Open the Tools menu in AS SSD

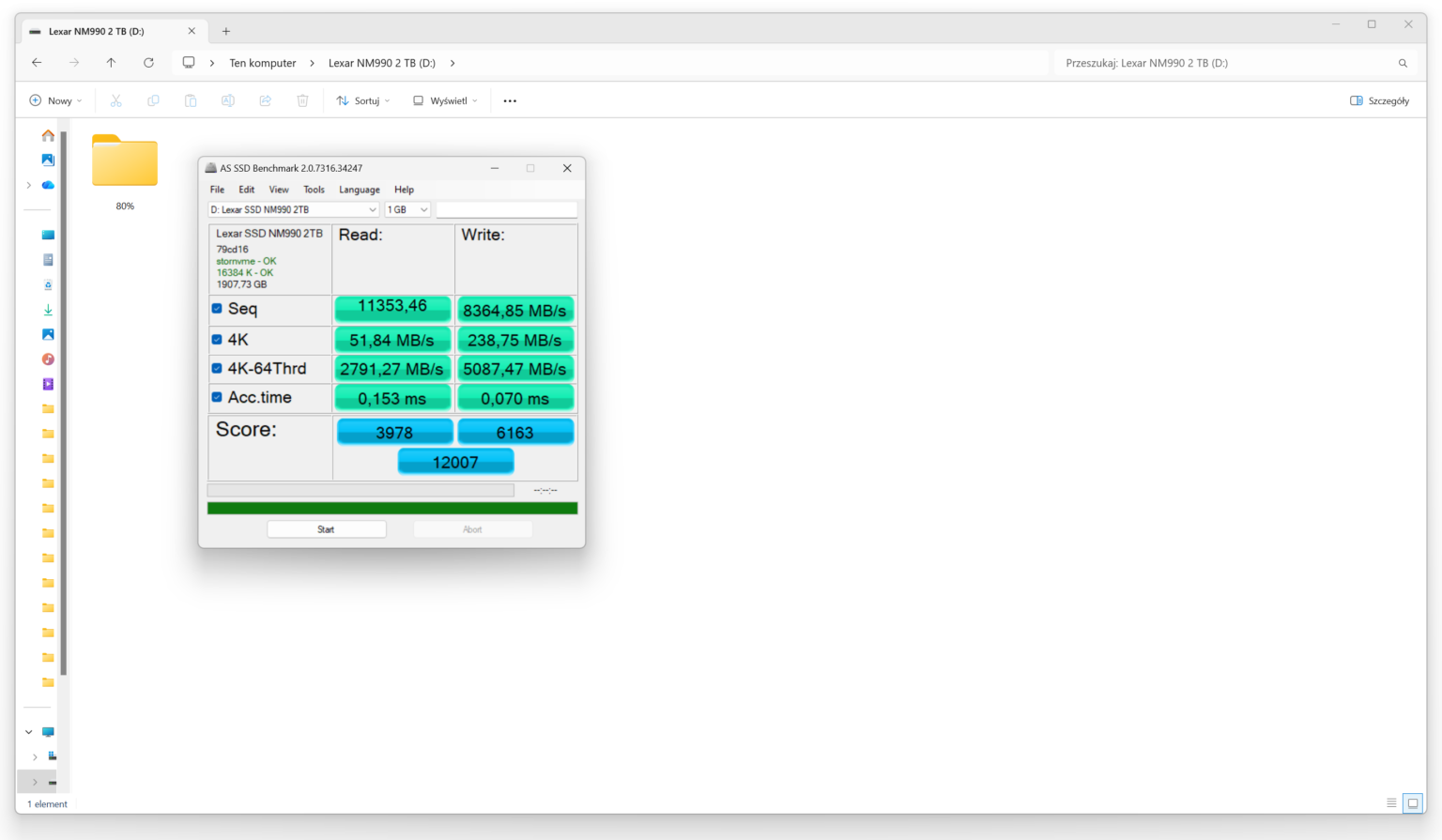[314, 190]
